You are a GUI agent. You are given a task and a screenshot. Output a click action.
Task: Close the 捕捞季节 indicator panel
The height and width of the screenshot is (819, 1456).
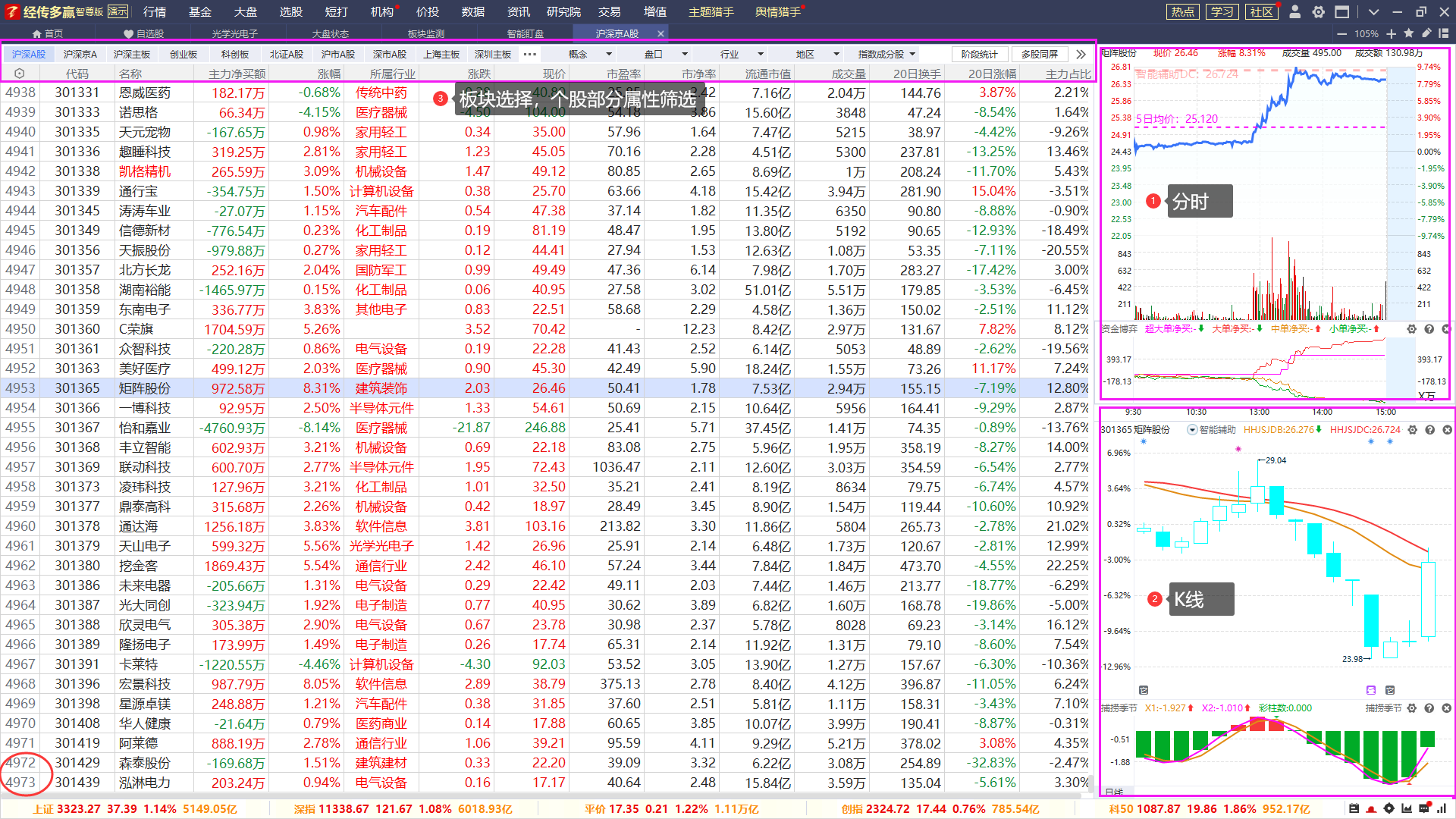tap(1446, 708)
